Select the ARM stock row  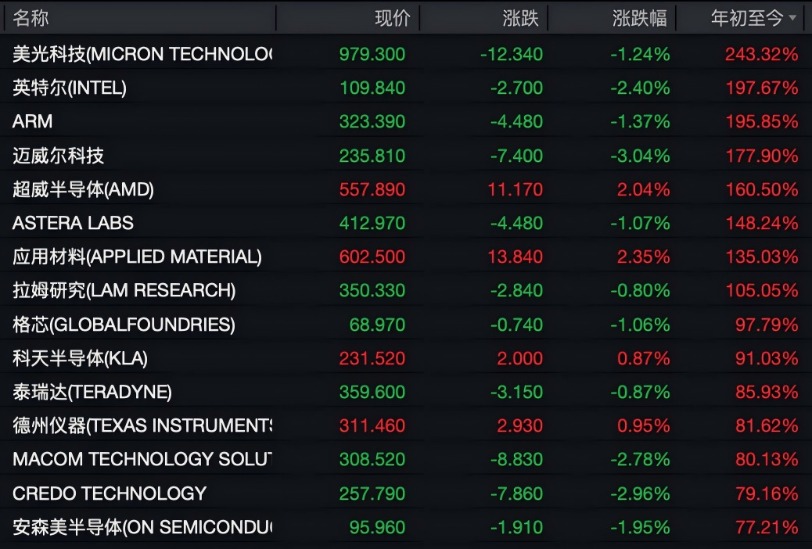(x=406, y=121)
